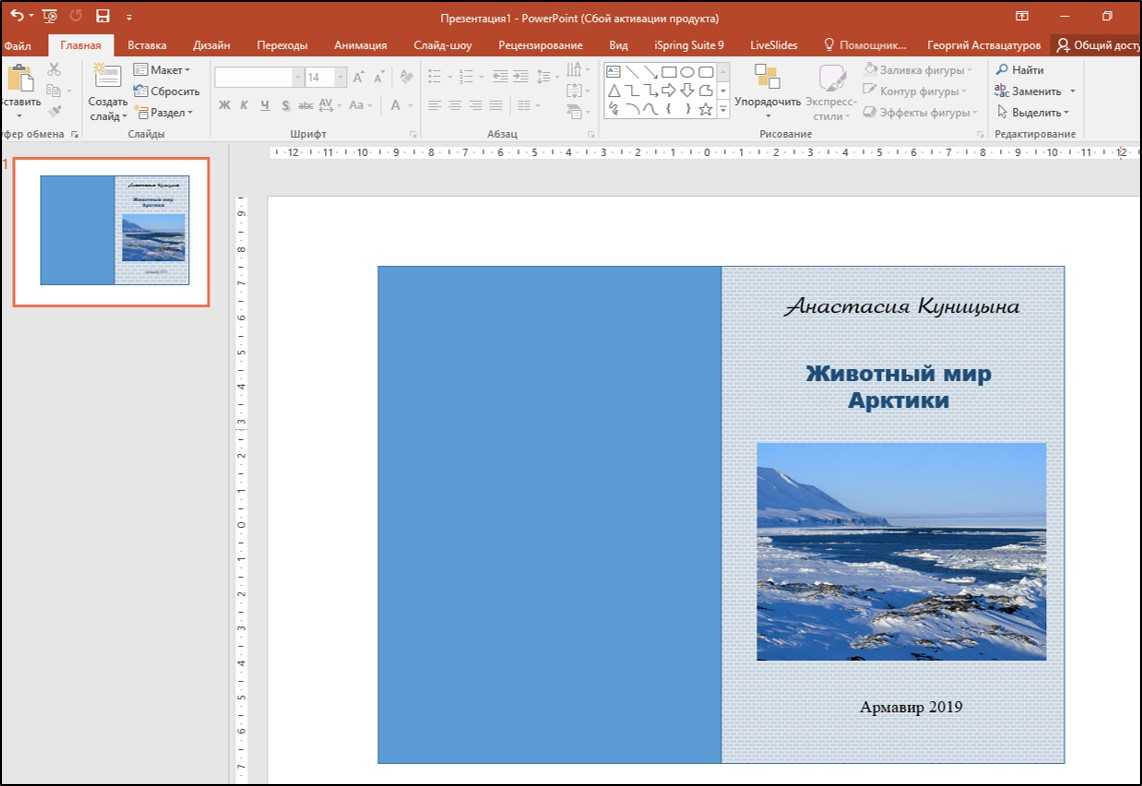This screenshot has width=1142, height=786.
Task: Expand the Раздел section dropdown
Action: pyautogui.click(x=167, y=113)
